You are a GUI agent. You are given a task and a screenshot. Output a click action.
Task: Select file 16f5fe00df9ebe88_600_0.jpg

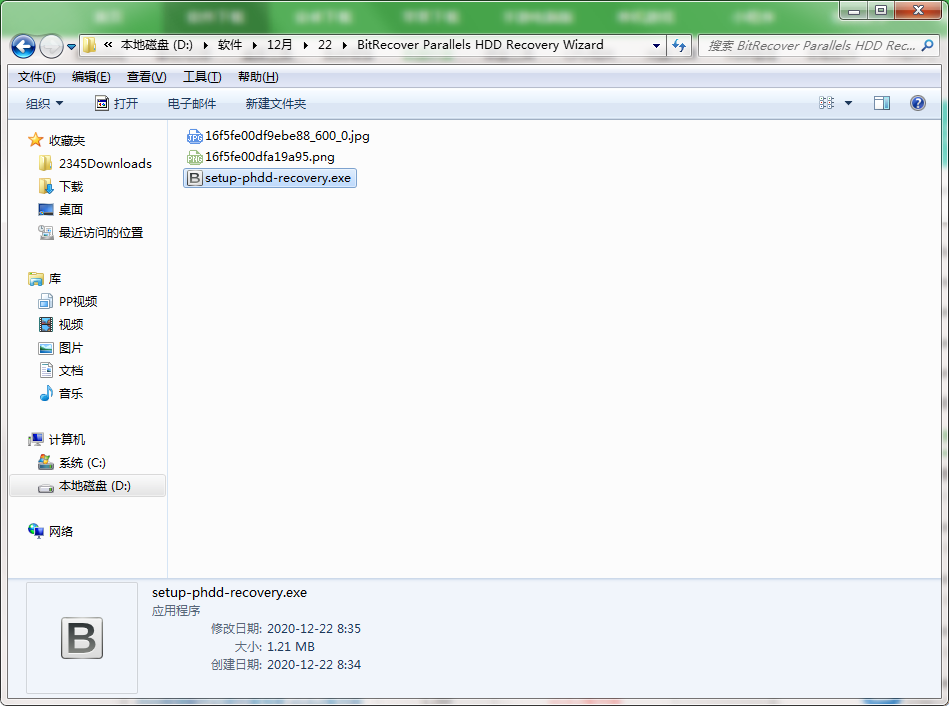278,136
